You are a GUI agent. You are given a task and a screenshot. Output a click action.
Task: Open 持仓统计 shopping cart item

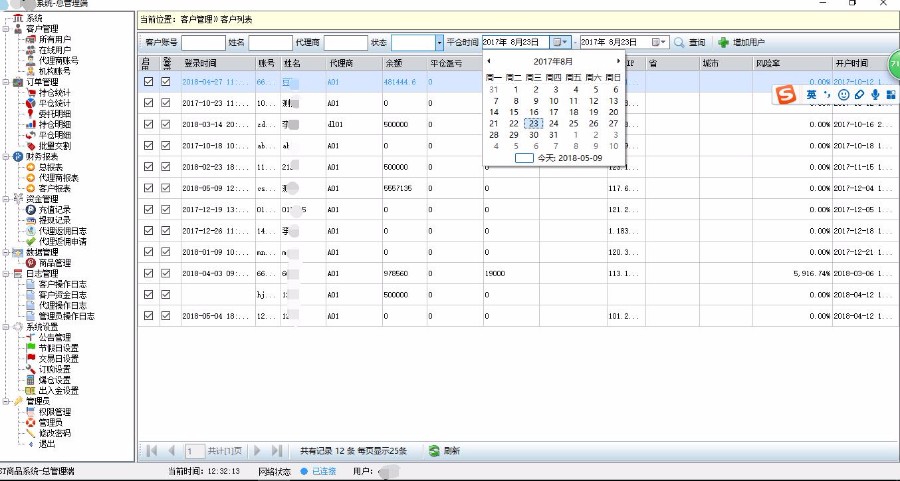click(55, 92)
